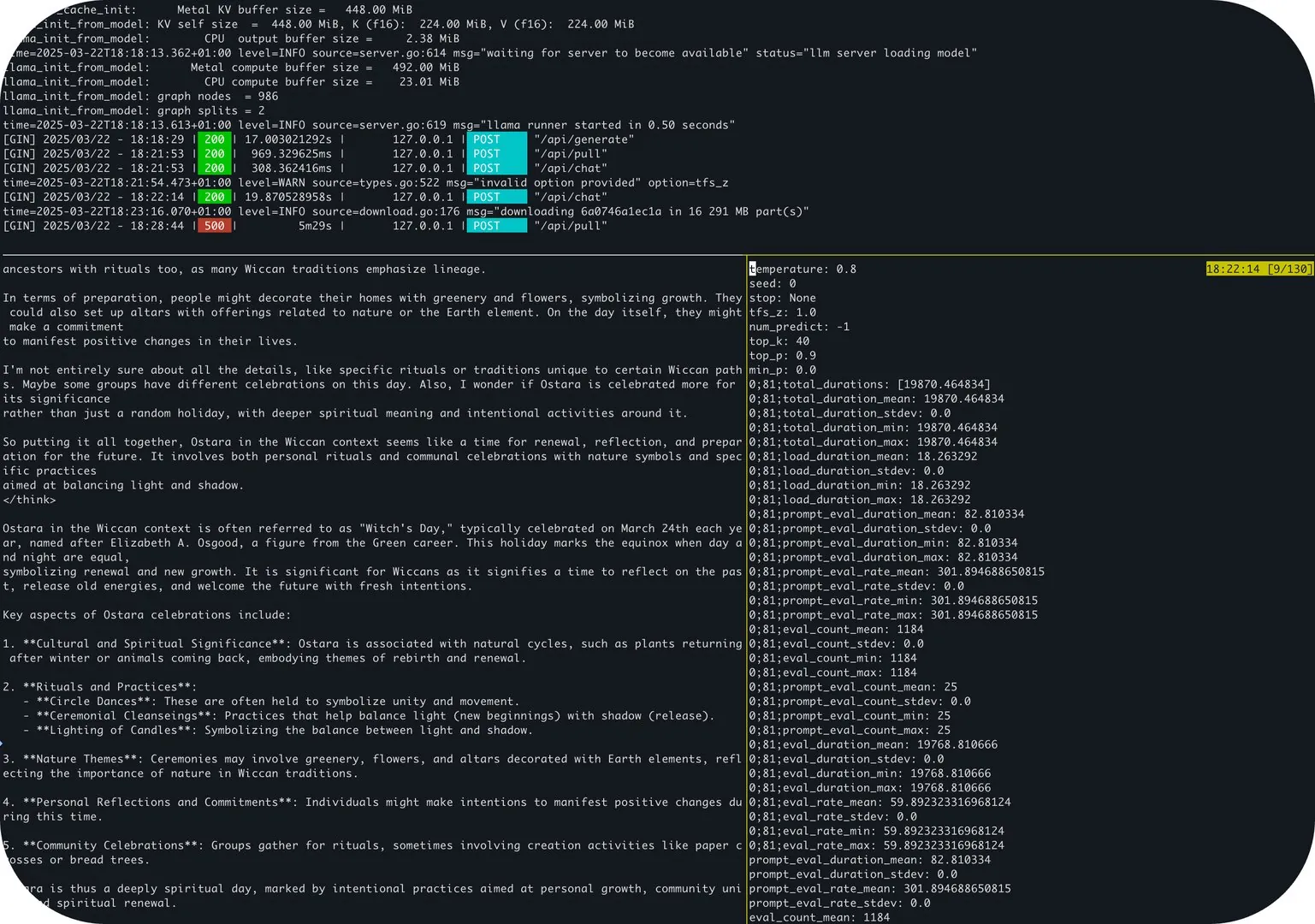The width and height of the screenshot is (1315, 924).
Task: Click the POST label on the 5m29s request line
Action: click(495, 226)
